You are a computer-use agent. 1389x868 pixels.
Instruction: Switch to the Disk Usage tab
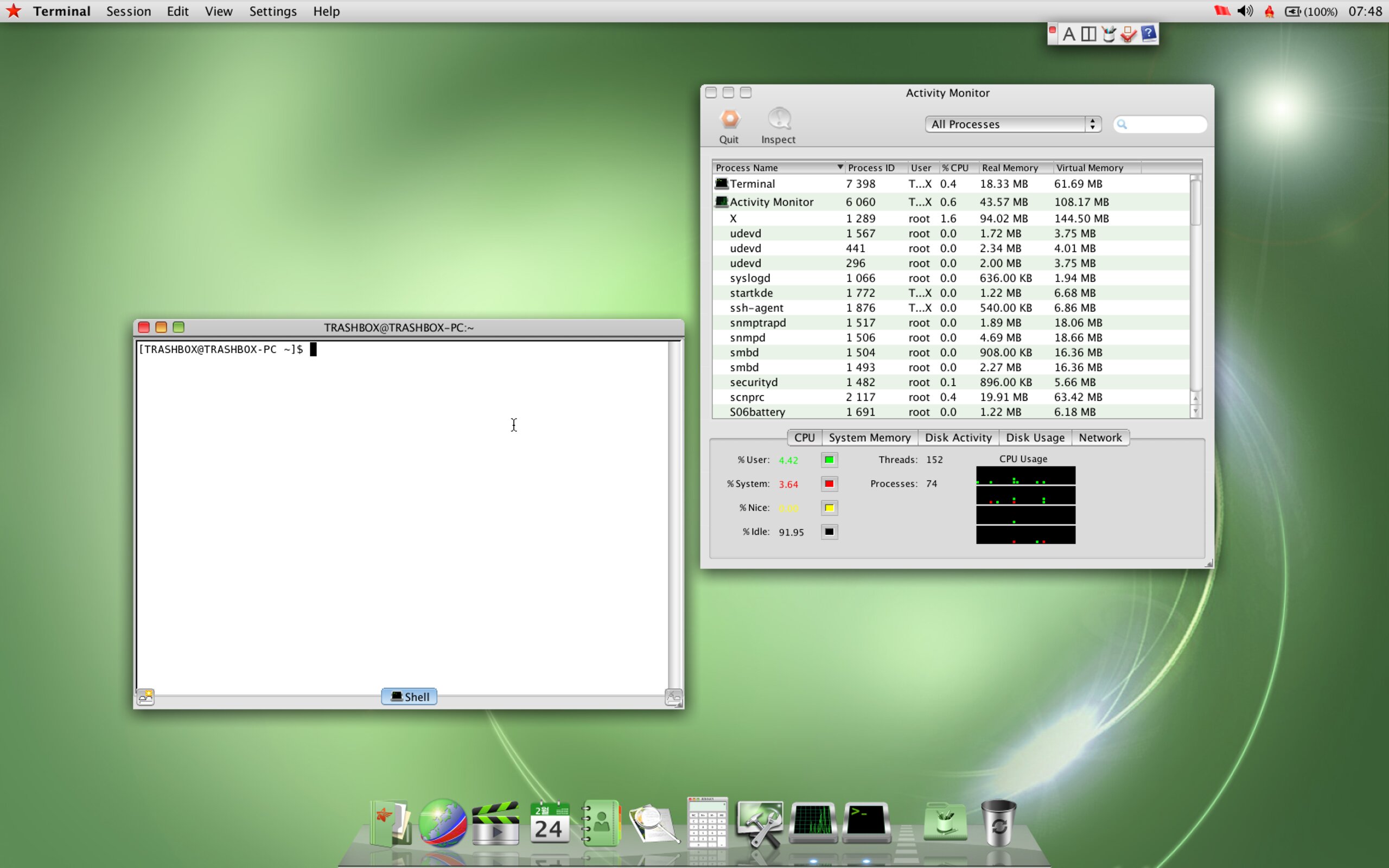tap(1035, 437)
